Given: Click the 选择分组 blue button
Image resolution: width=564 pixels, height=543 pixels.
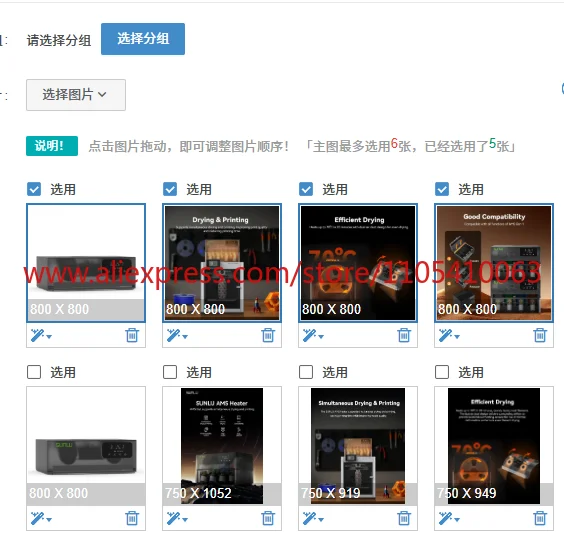Looking at the screenshot, I should pos(143,39).
